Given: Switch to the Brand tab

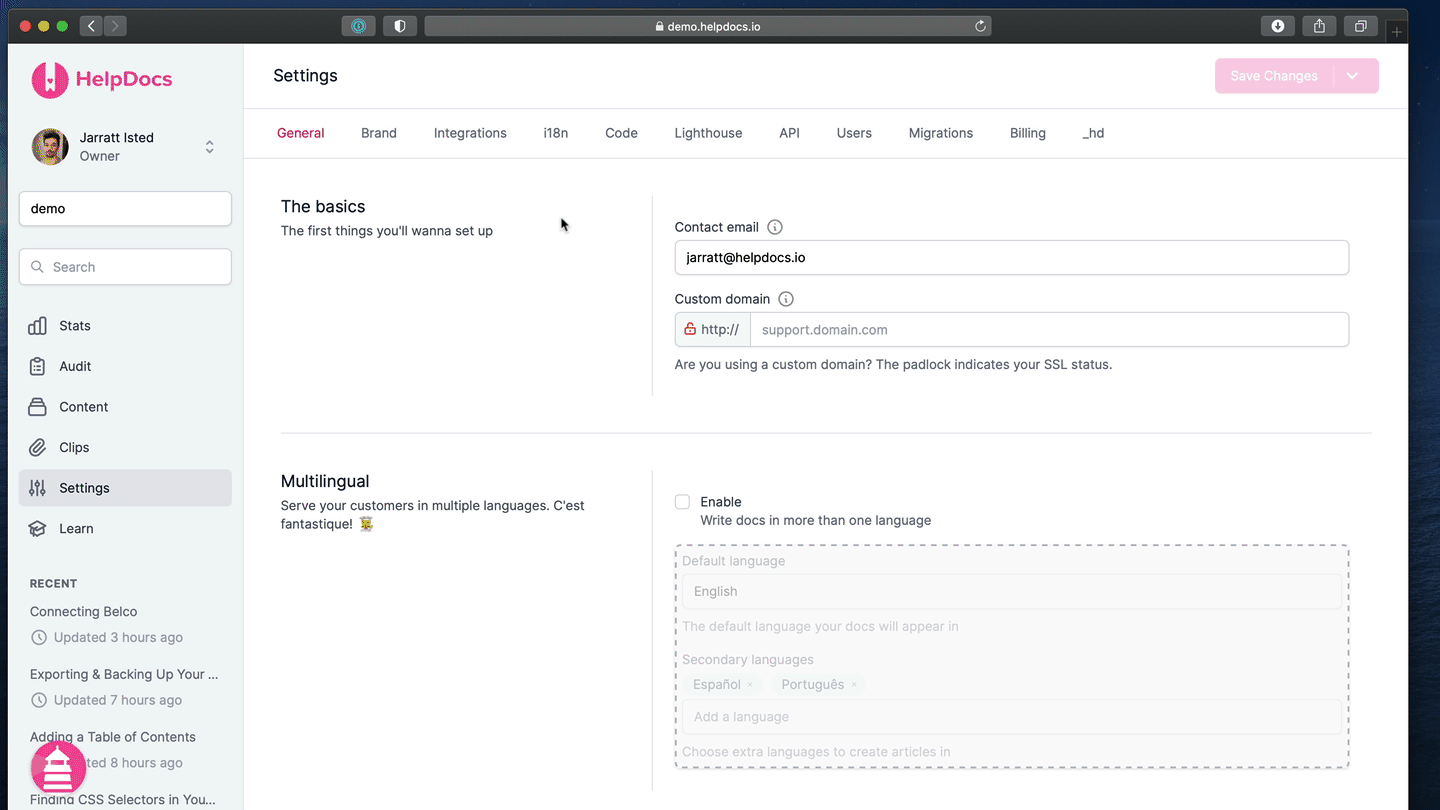Looking at the screenshot, I should 379,133.
